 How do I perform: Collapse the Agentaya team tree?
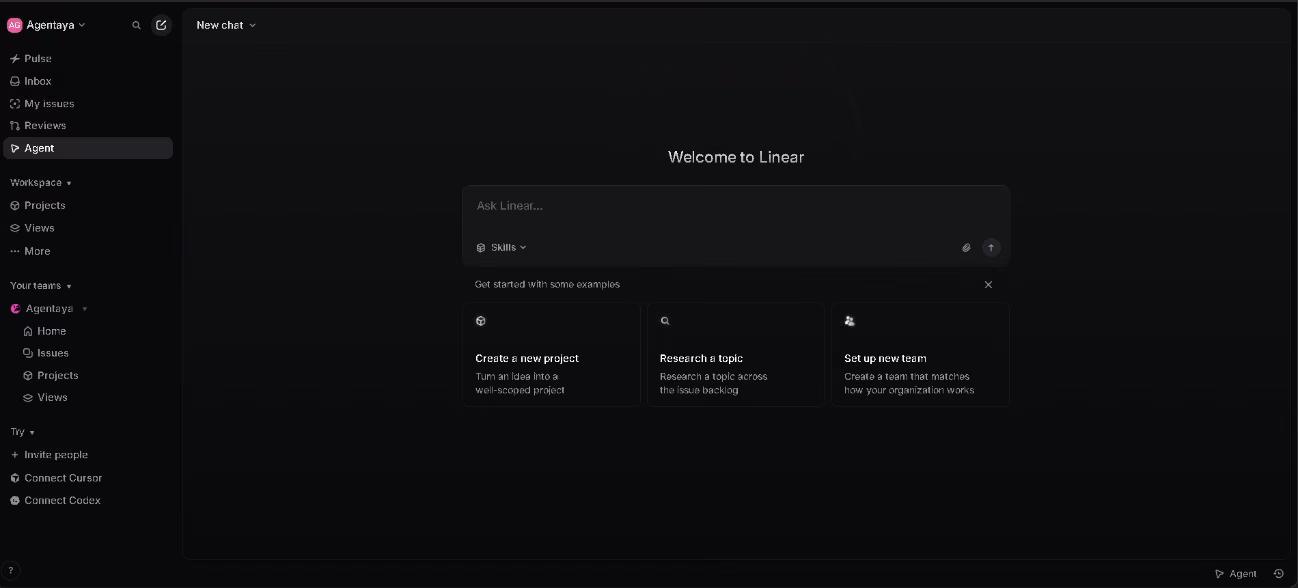[x=85, y=309]
